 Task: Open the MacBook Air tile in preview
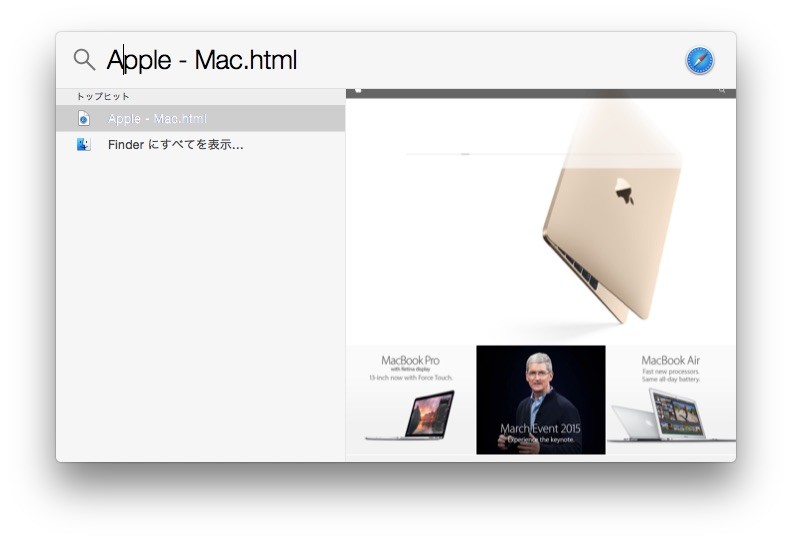click(671, 400)
